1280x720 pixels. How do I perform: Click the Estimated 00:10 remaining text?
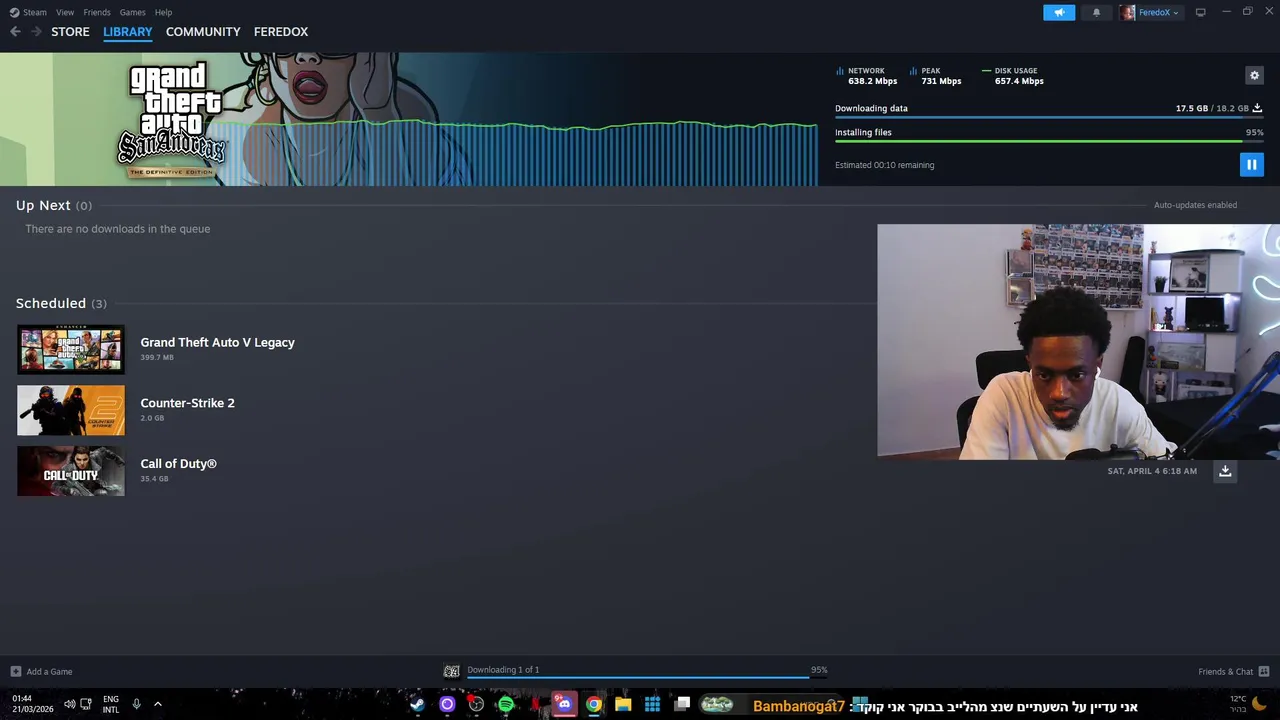tap(885, 165)
